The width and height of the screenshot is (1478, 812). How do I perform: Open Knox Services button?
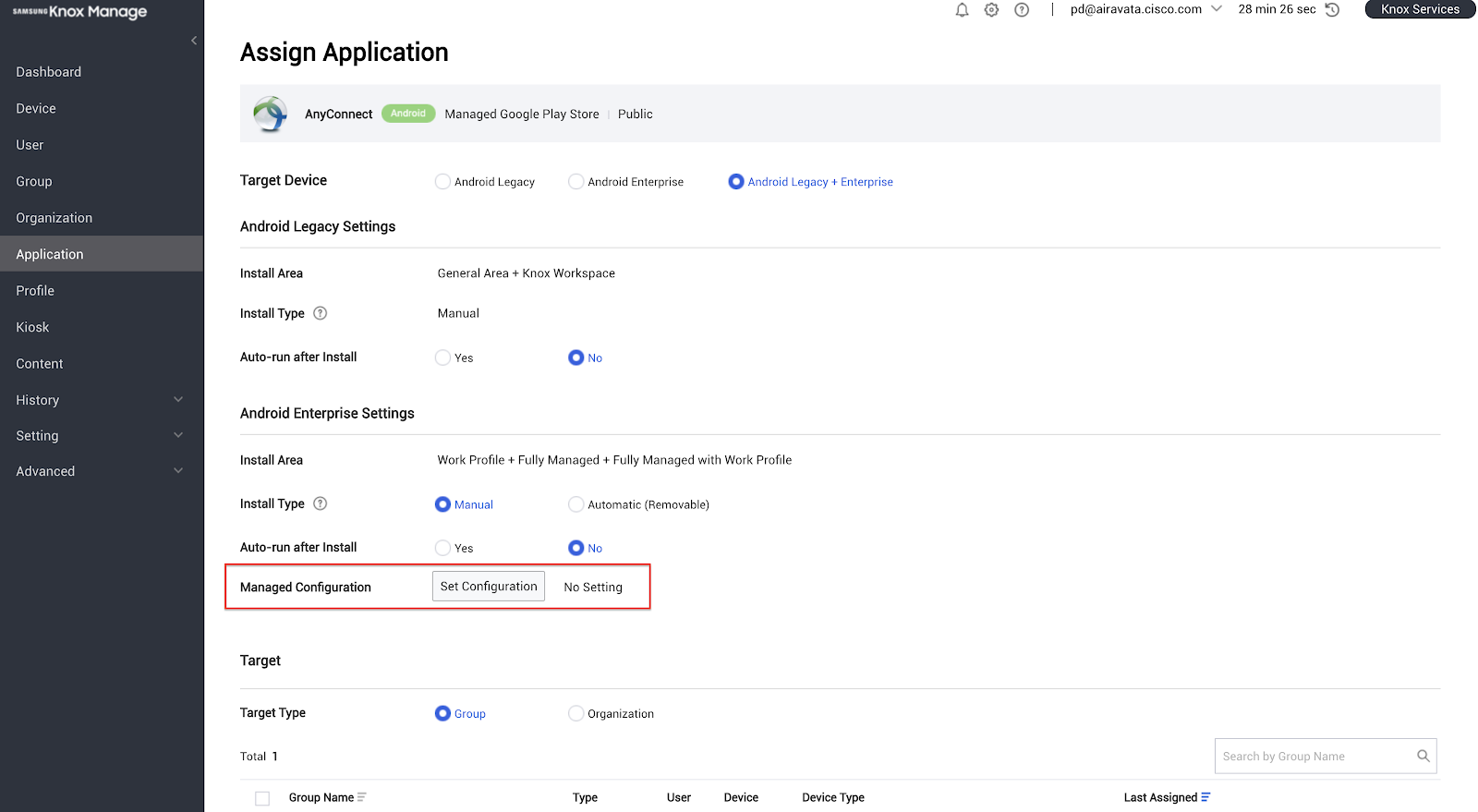click(1420, 9)
